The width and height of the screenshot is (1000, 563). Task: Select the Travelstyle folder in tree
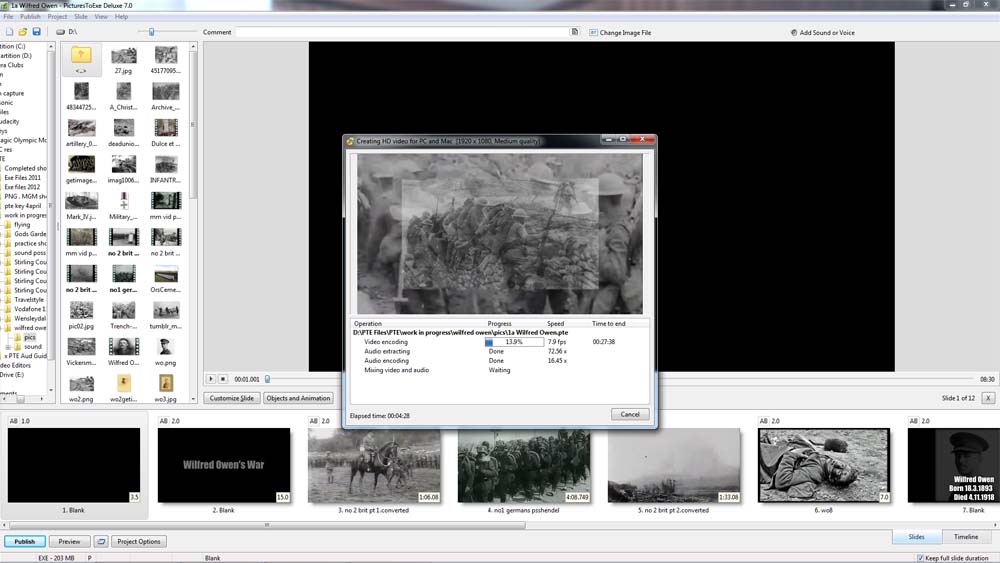(x=29, y=300)
